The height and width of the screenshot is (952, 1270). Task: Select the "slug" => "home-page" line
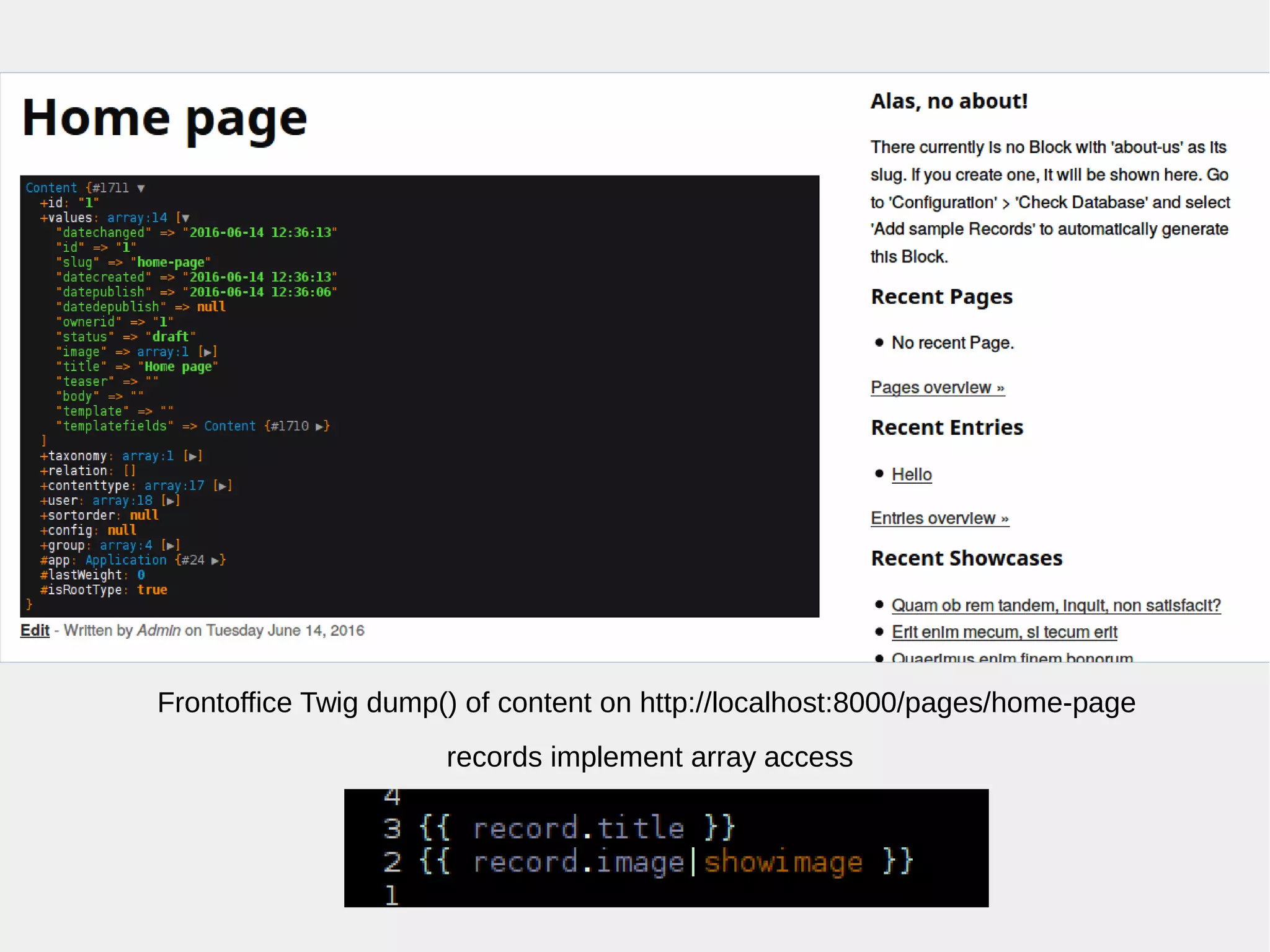click(133, 262)
